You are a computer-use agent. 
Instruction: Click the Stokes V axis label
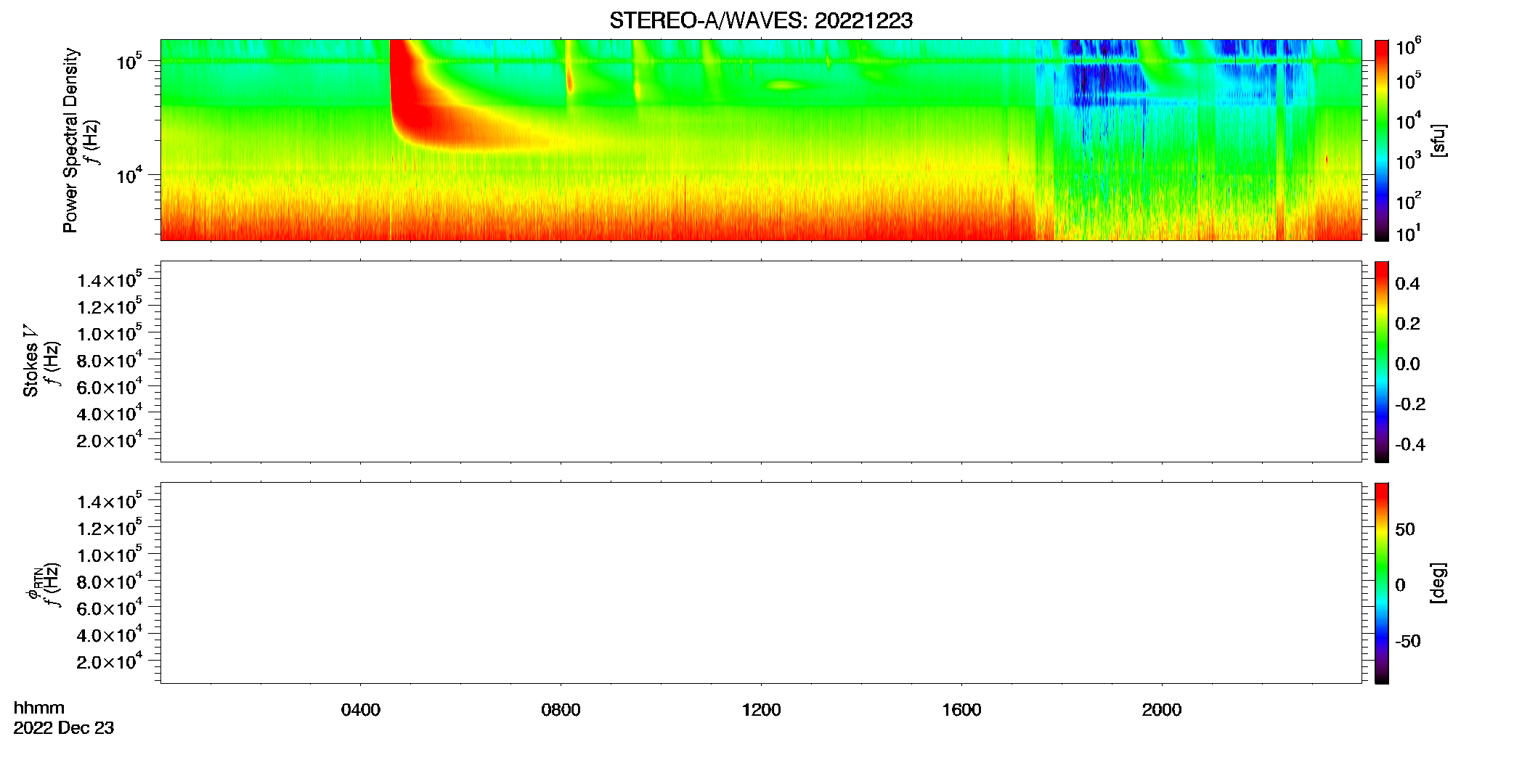pos(30,361)
